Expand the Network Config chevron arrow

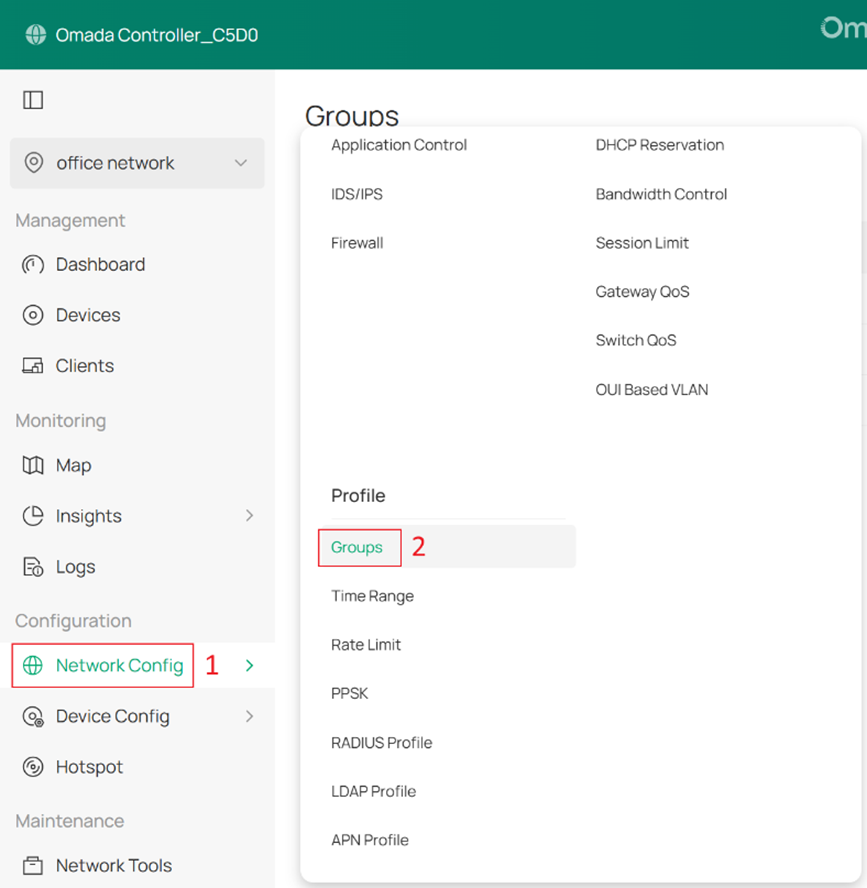(249, 666)
